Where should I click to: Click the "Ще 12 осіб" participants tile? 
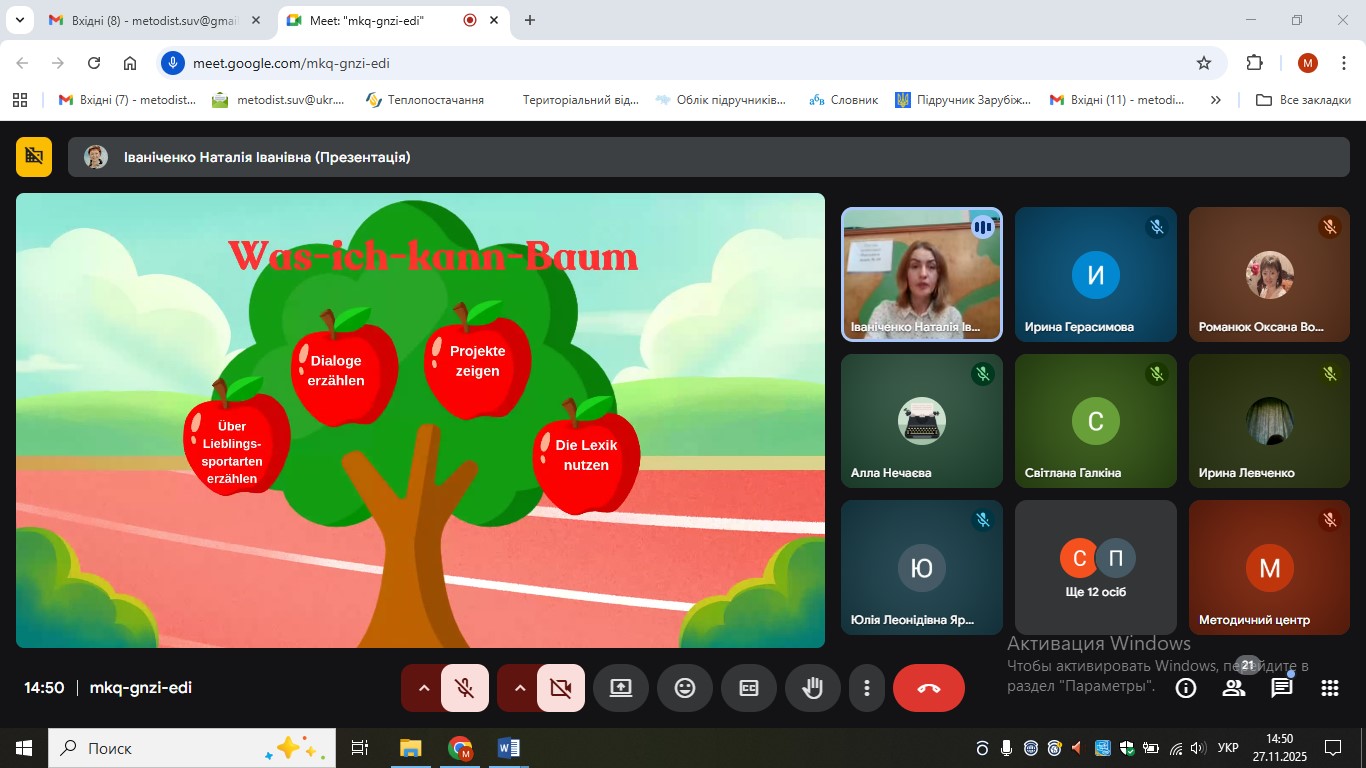(1096, 567)
